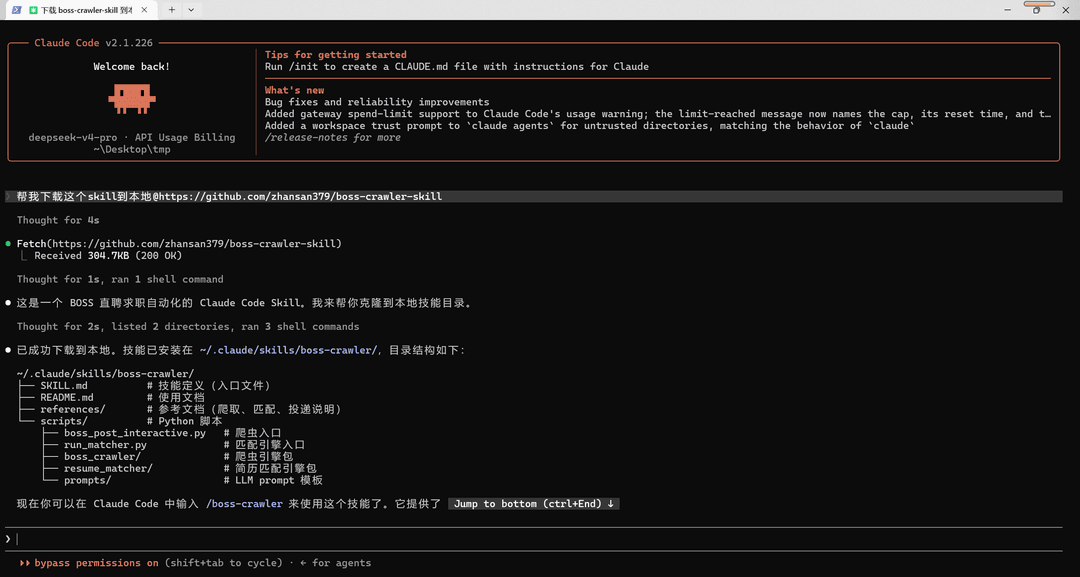Click 'Thought for 1s, ran 1 shell command'

pos(120,280)
